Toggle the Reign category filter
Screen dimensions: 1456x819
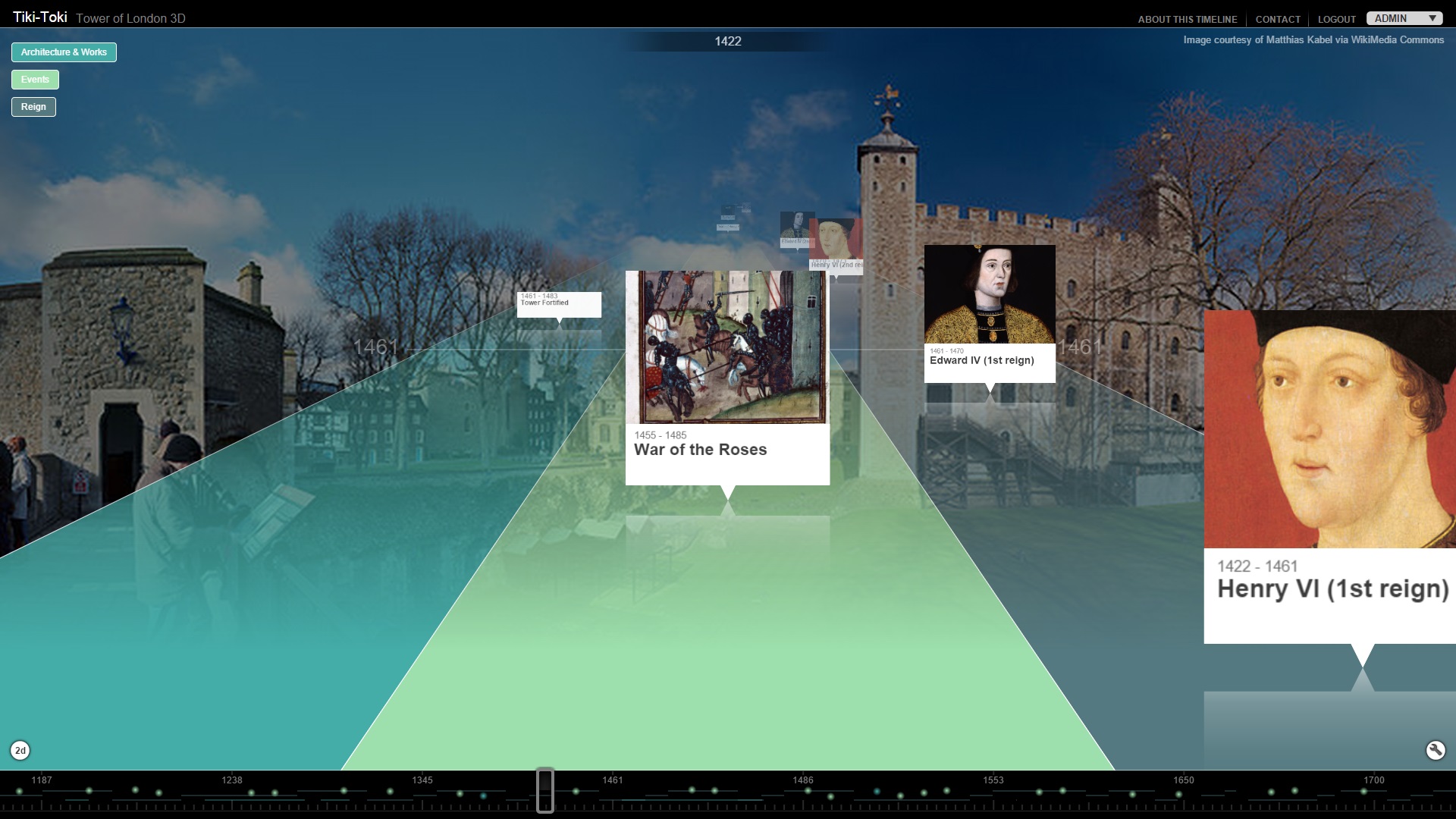coord(33,107)
